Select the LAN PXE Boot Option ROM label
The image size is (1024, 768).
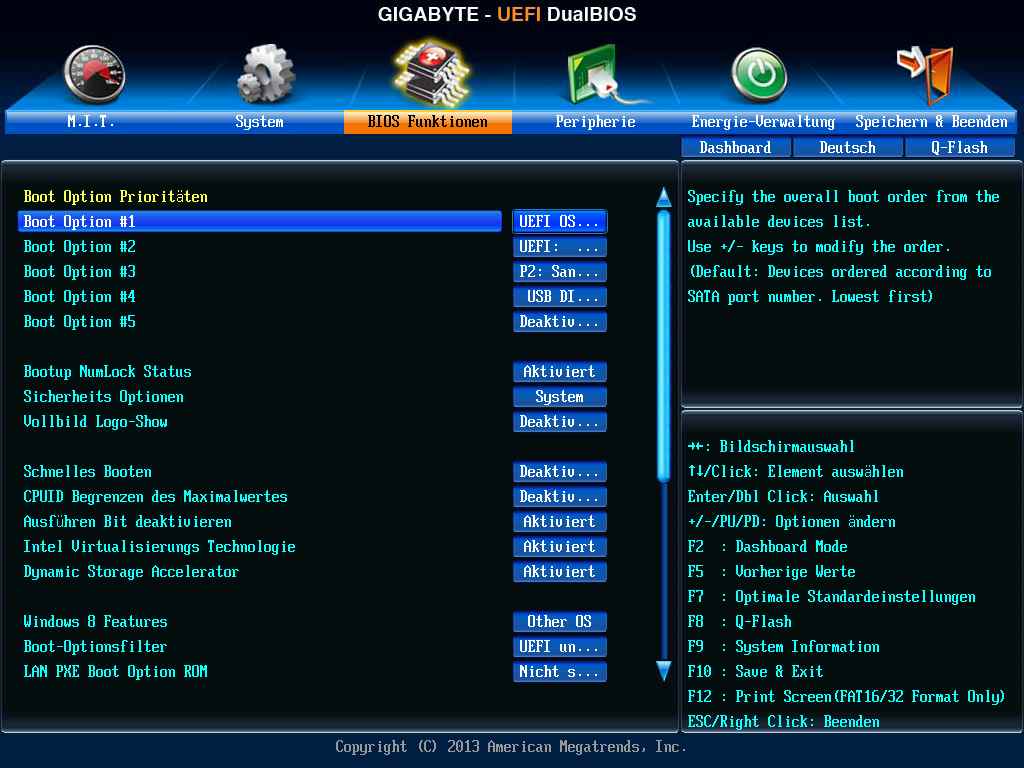[116, 671]
